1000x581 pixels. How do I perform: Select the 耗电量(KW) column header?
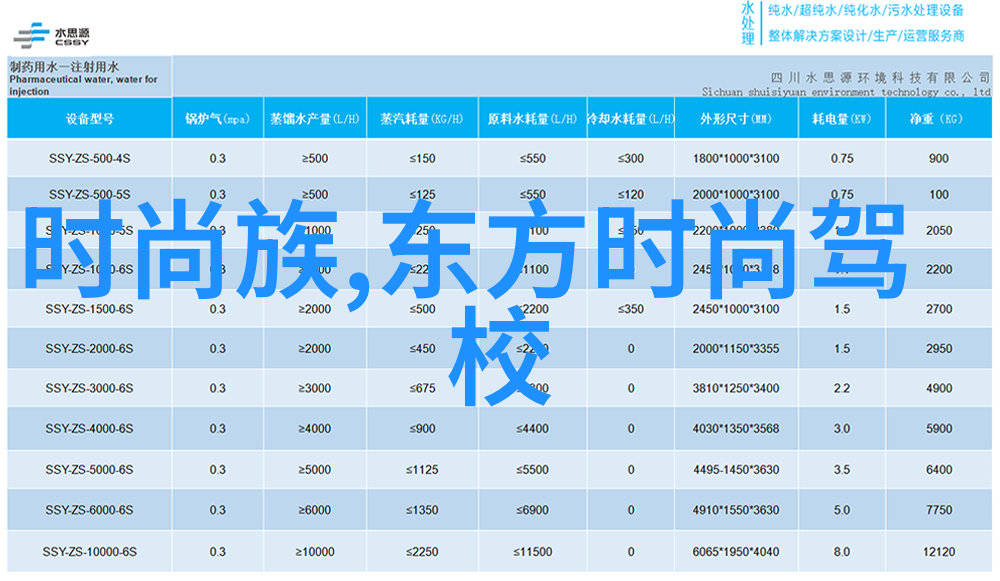[841, 119]
